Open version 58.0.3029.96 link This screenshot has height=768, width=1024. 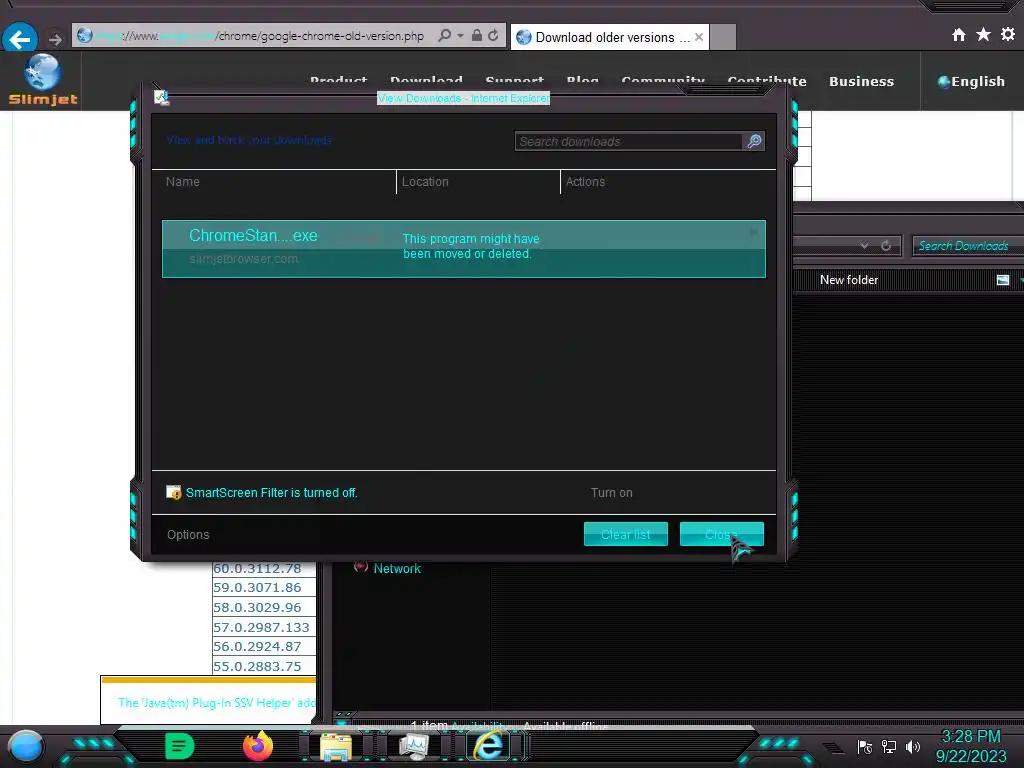pyautogui.click(x=257, y=607)
